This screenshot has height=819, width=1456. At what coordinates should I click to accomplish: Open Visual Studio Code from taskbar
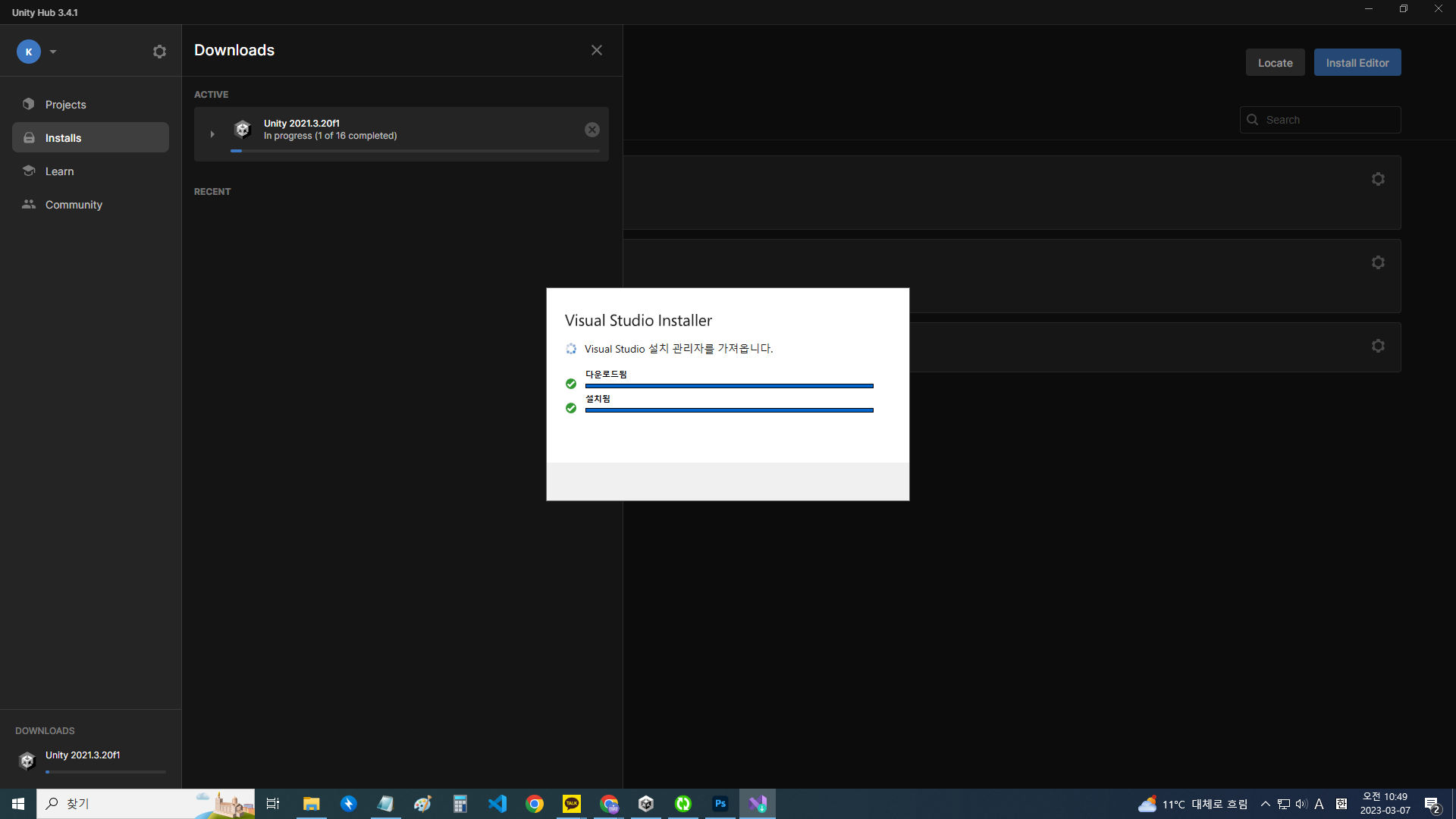point(497,804)
